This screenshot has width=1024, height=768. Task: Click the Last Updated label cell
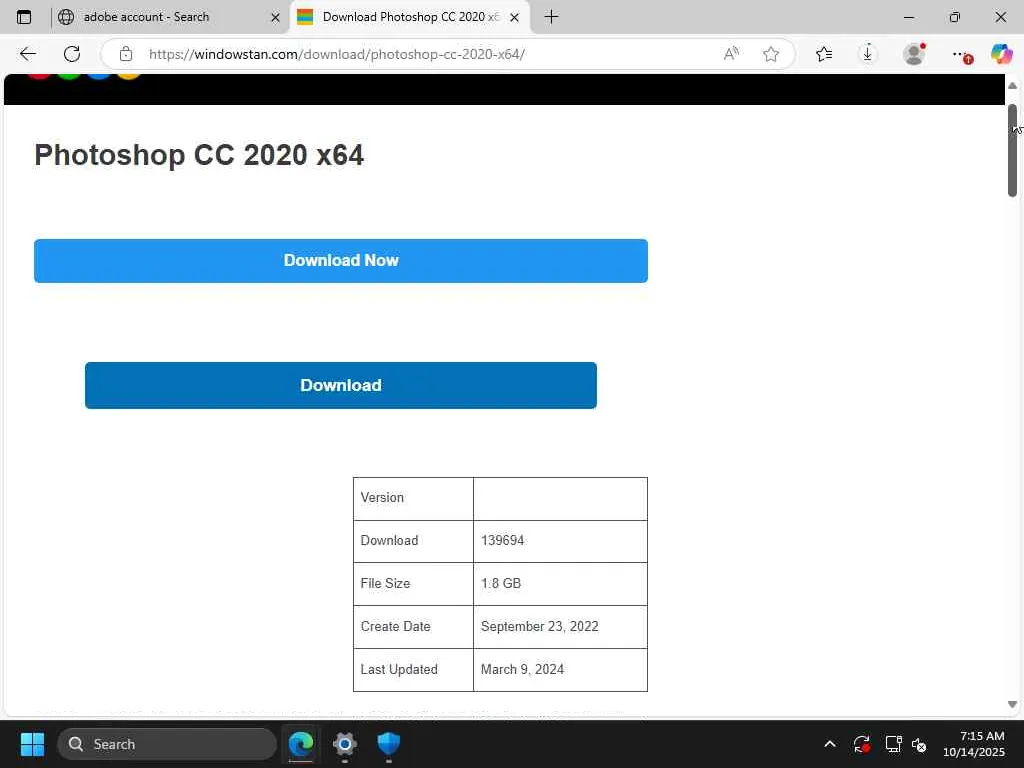click(x=413, y=670)
